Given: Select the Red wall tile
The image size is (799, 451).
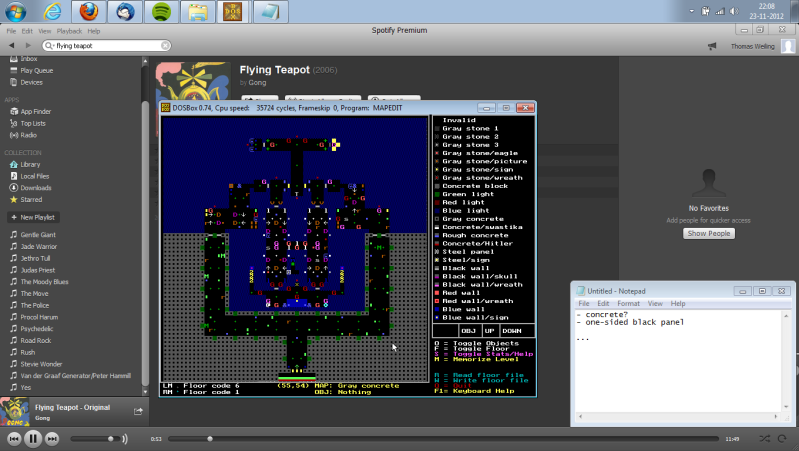Looking at the screenshot, I should point(461,293).
